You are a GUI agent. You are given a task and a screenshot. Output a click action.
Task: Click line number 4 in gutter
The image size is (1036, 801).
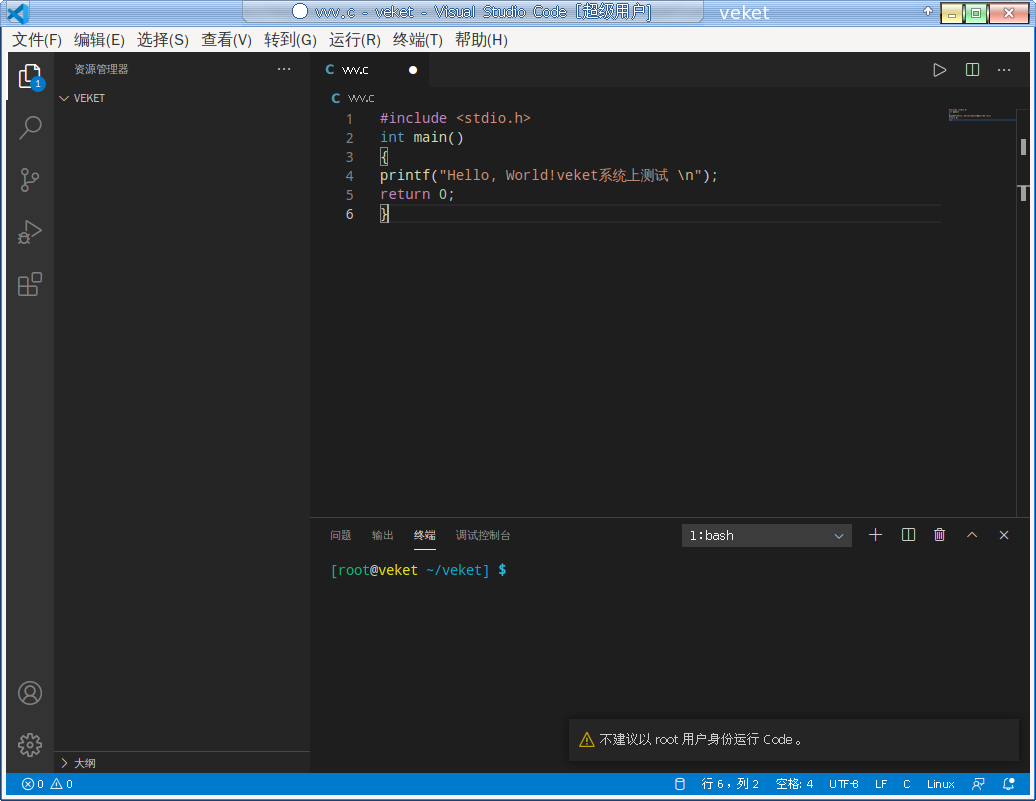(x=350, y=175)
